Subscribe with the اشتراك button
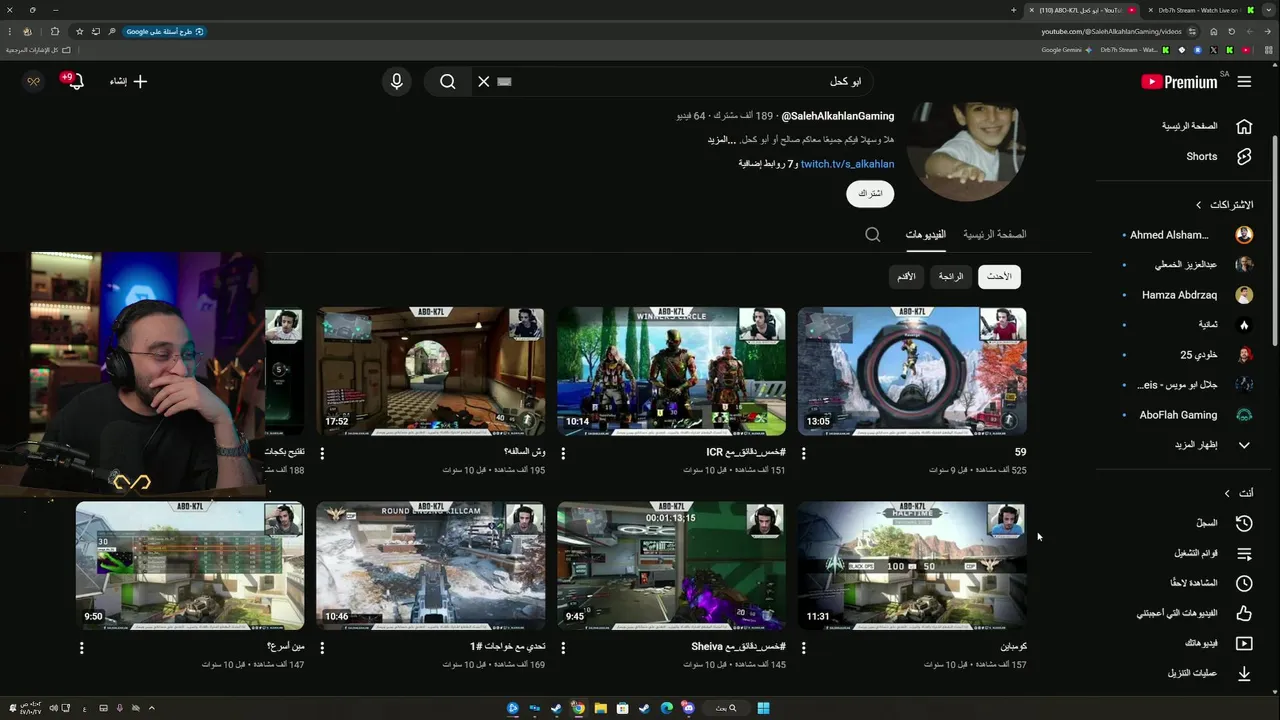 (870, 193)
